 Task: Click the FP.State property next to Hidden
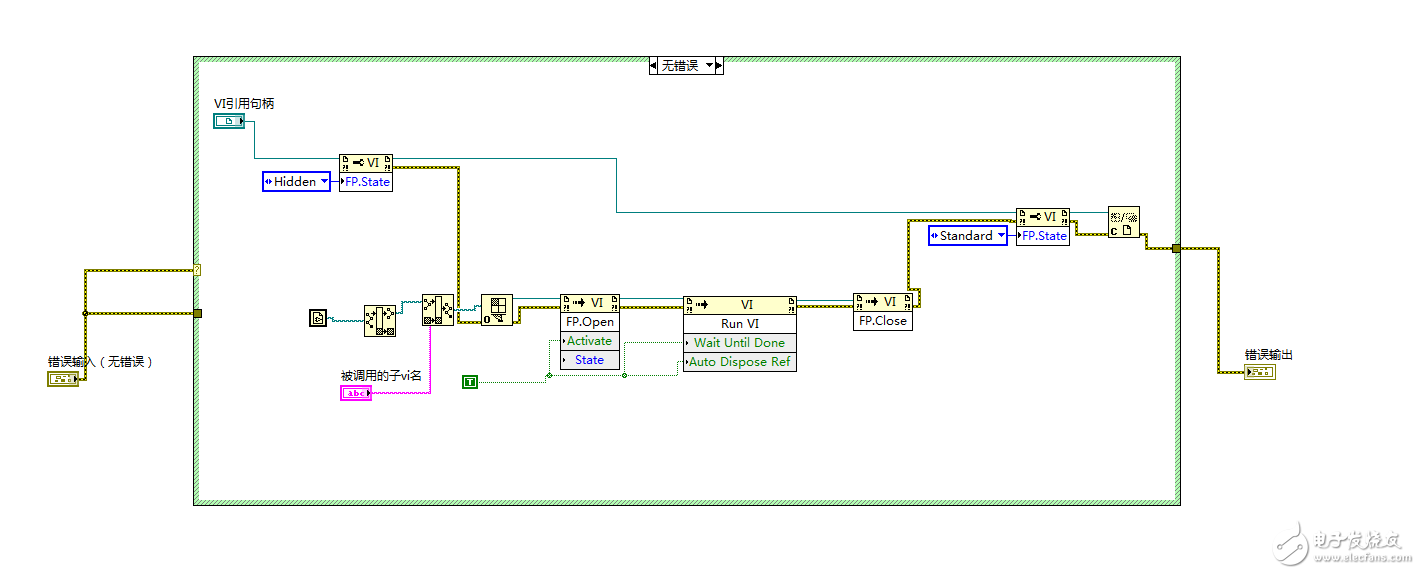coord(366,182)
